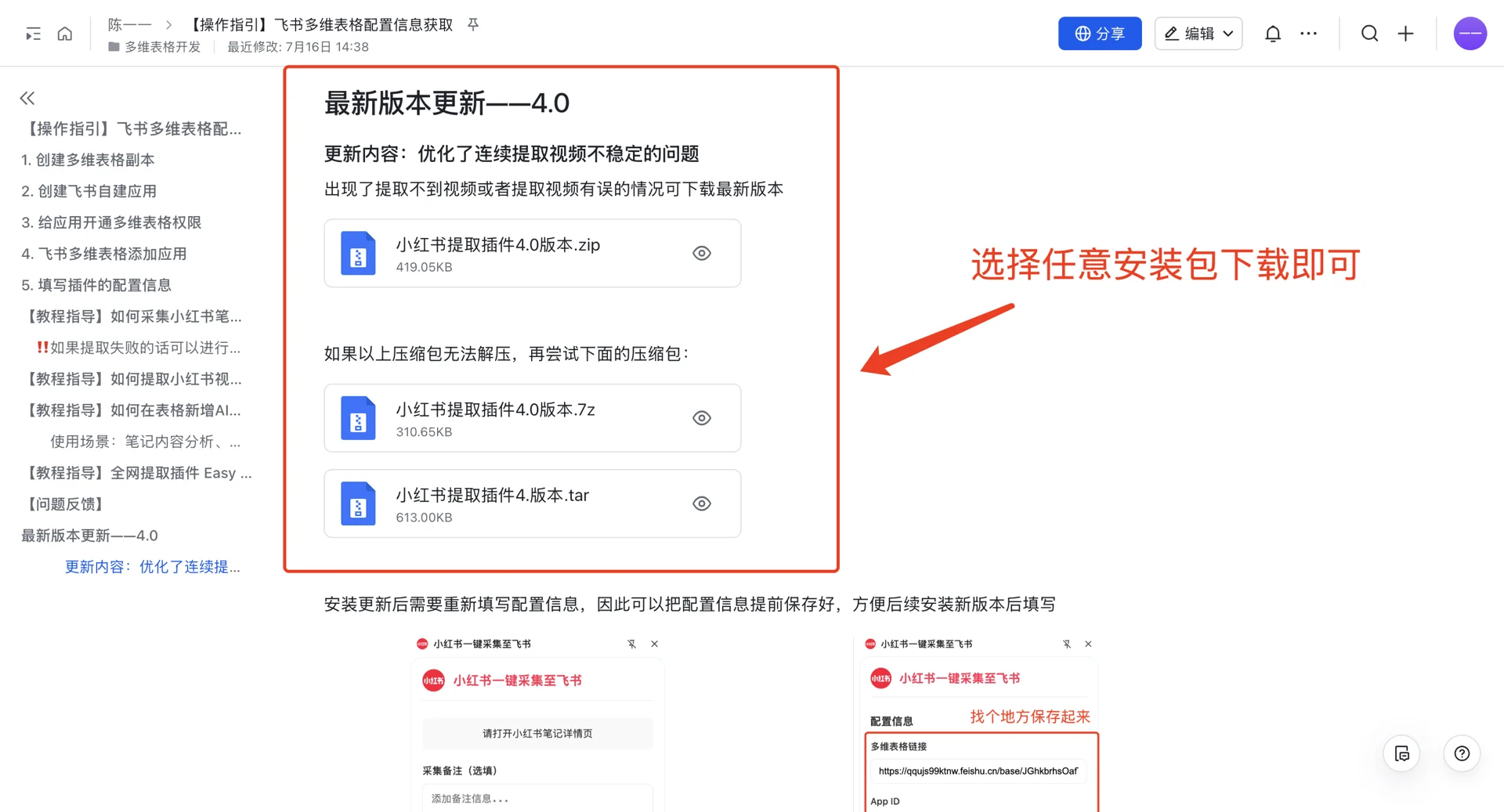Viewport: 1504px width, 812px height.
Task: Open the search icon in top bar
Action: click(x=1369, y=33)
